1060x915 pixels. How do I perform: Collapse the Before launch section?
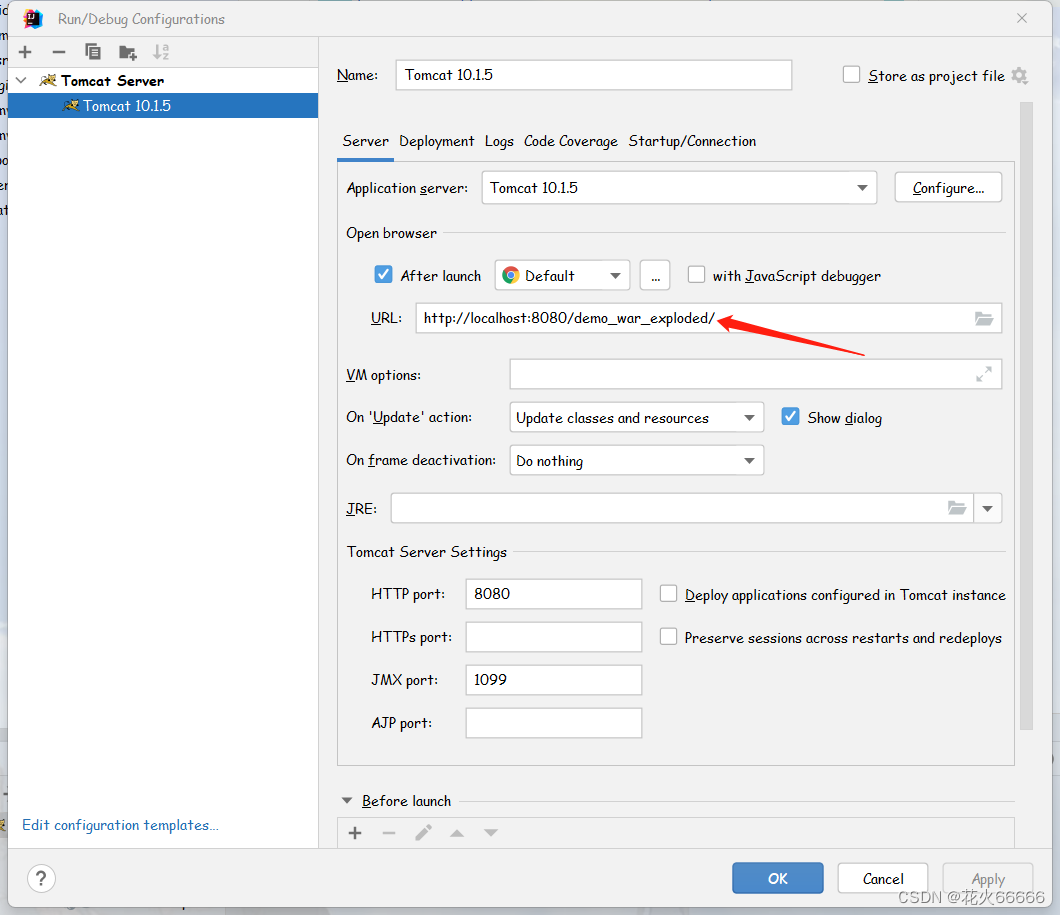(347, 801)
